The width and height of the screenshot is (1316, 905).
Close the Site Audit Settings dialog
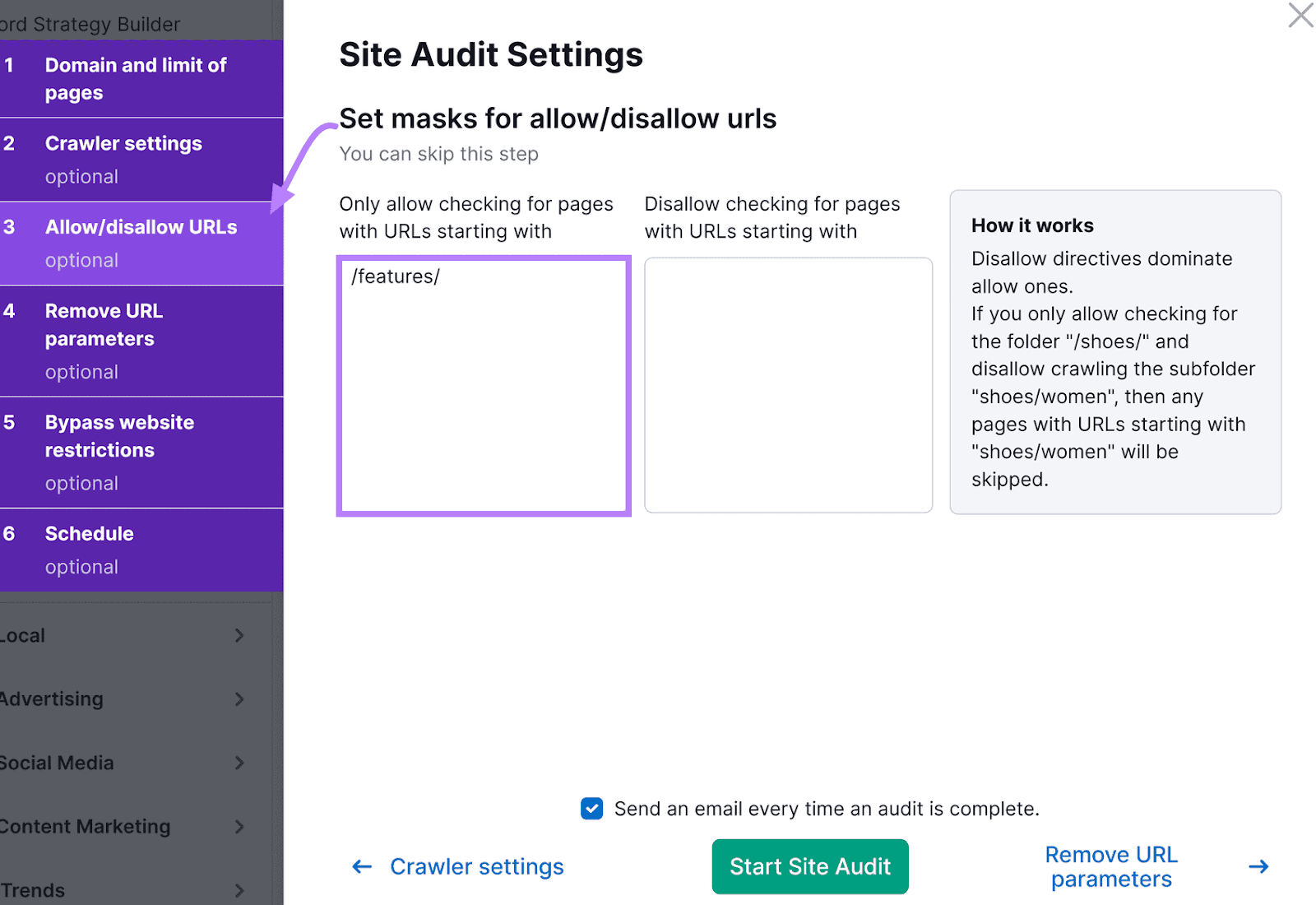click(1300, 15)
